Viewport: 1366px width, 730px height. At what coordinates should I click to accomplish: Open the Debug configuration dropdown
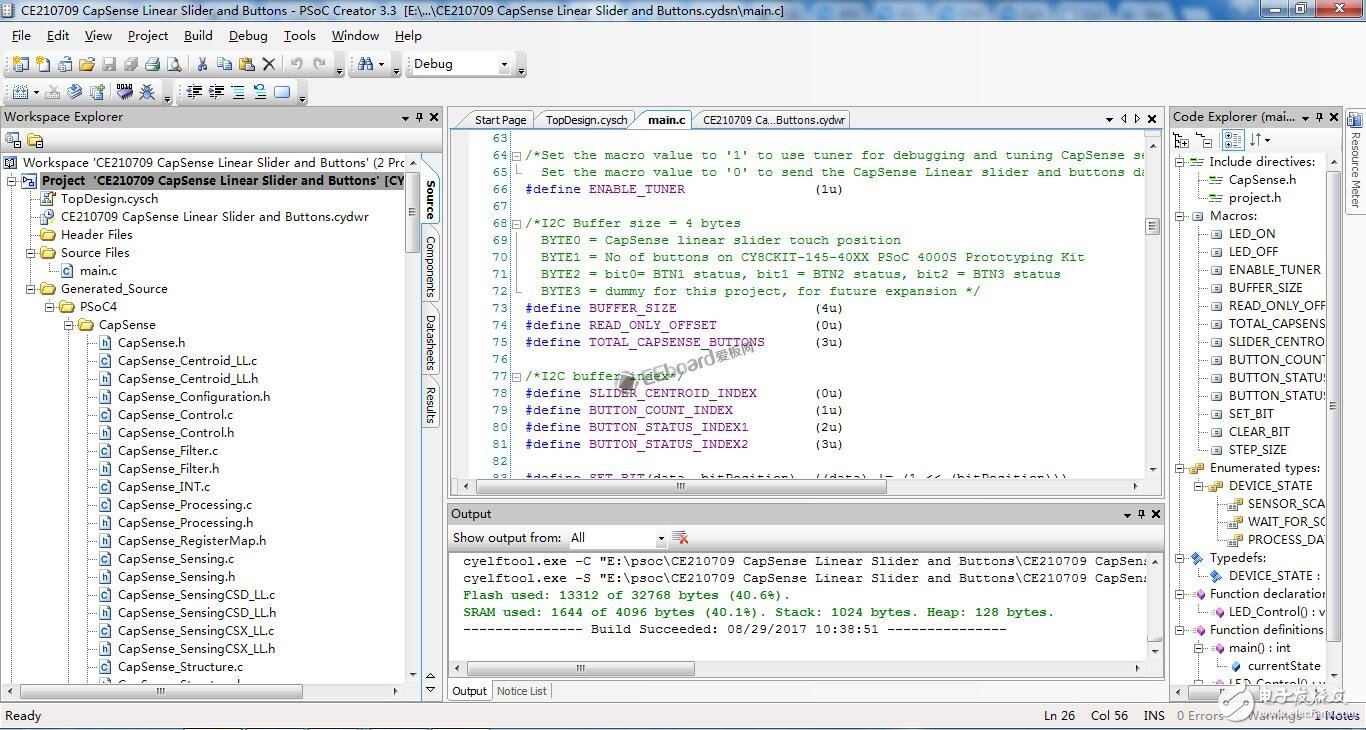(x=504, y=65)
